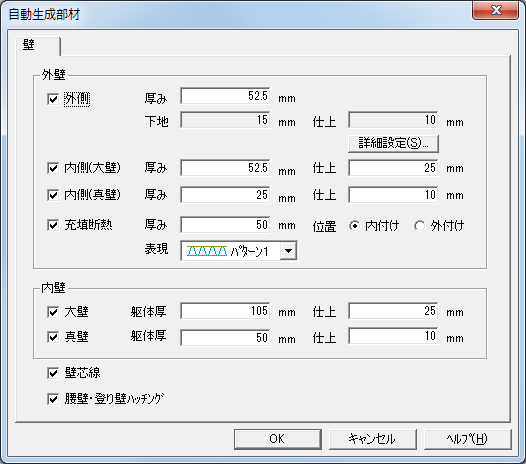Toggle the 内側(大壁) checkbox
Screen dimensions: 526x464
tap(53, 168)
